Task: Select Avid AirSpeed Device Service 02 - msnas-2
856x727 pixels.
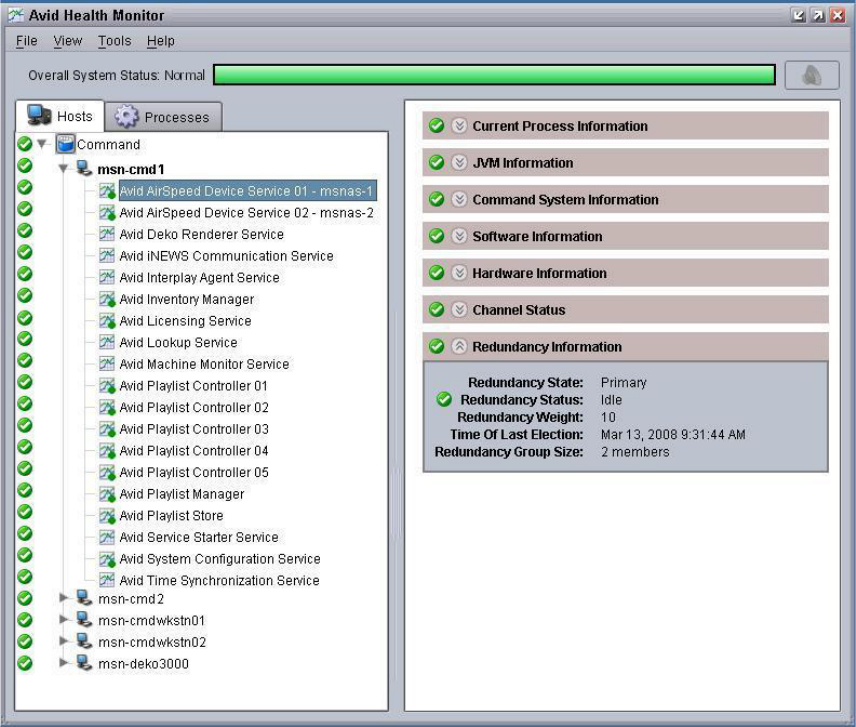Action: 246,212
